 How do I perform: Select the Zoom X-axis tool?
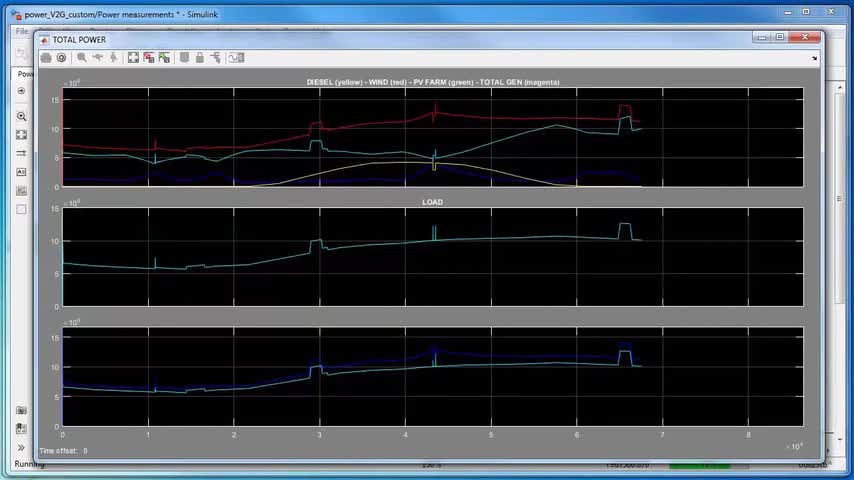tap(97, 57)
